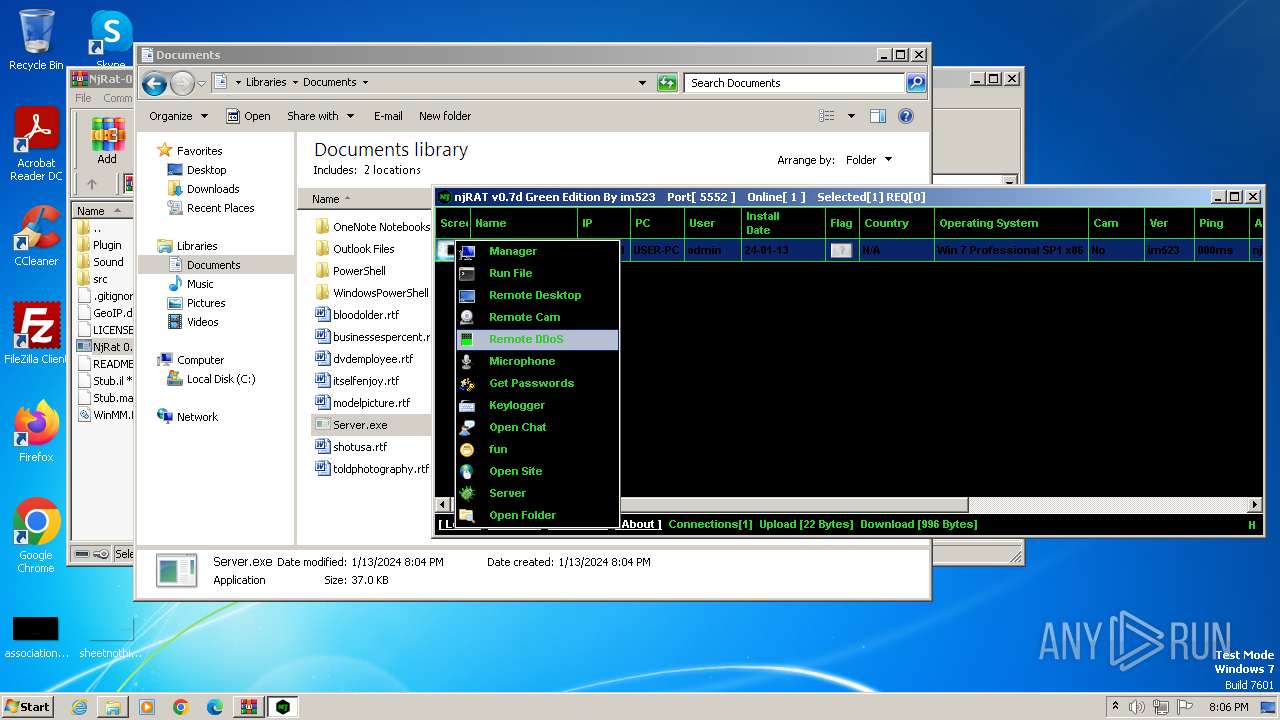Click the Ping column header

[1221, 223]
